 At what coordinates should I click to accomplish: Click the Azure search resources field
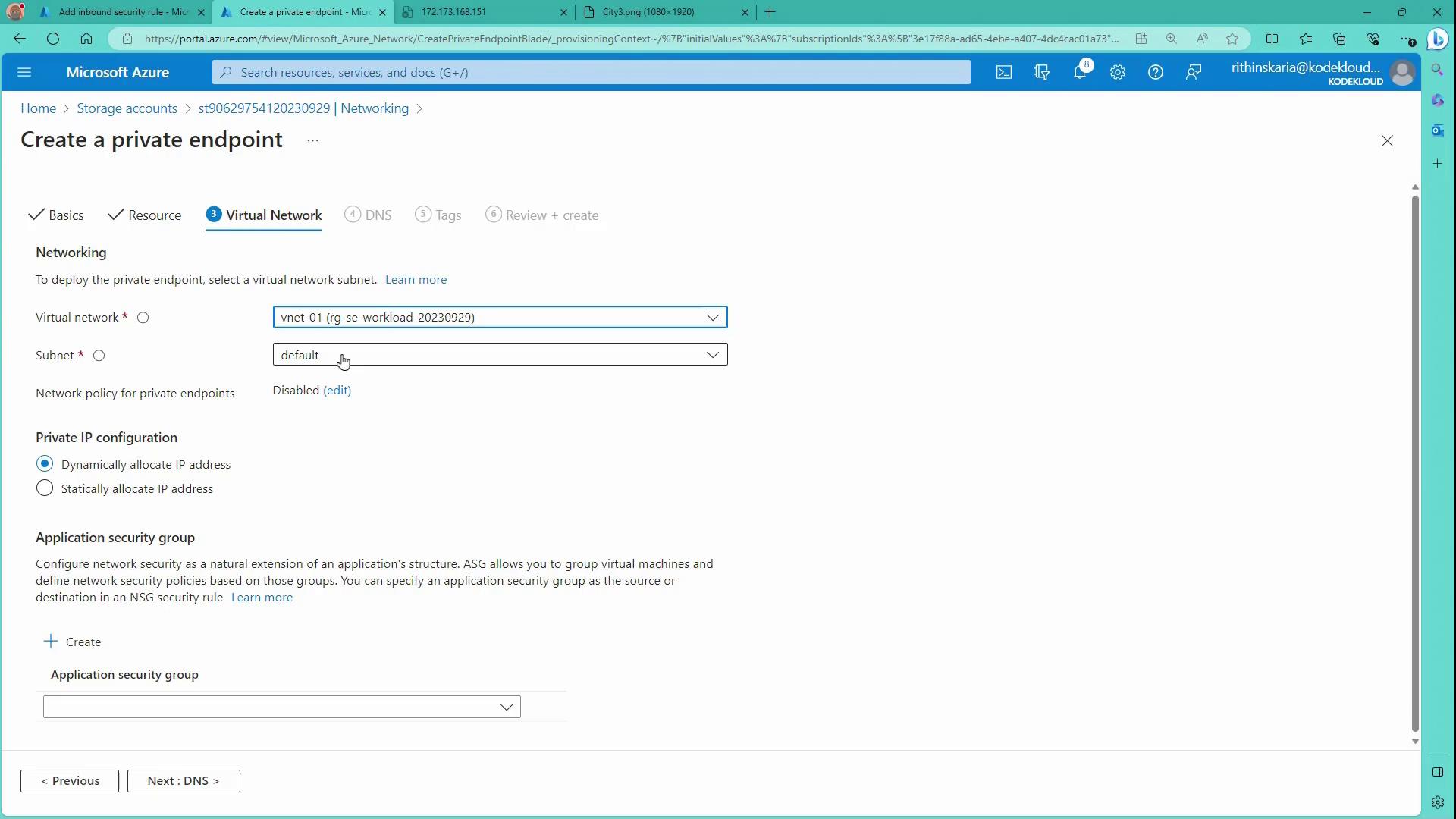pos(591,73)
